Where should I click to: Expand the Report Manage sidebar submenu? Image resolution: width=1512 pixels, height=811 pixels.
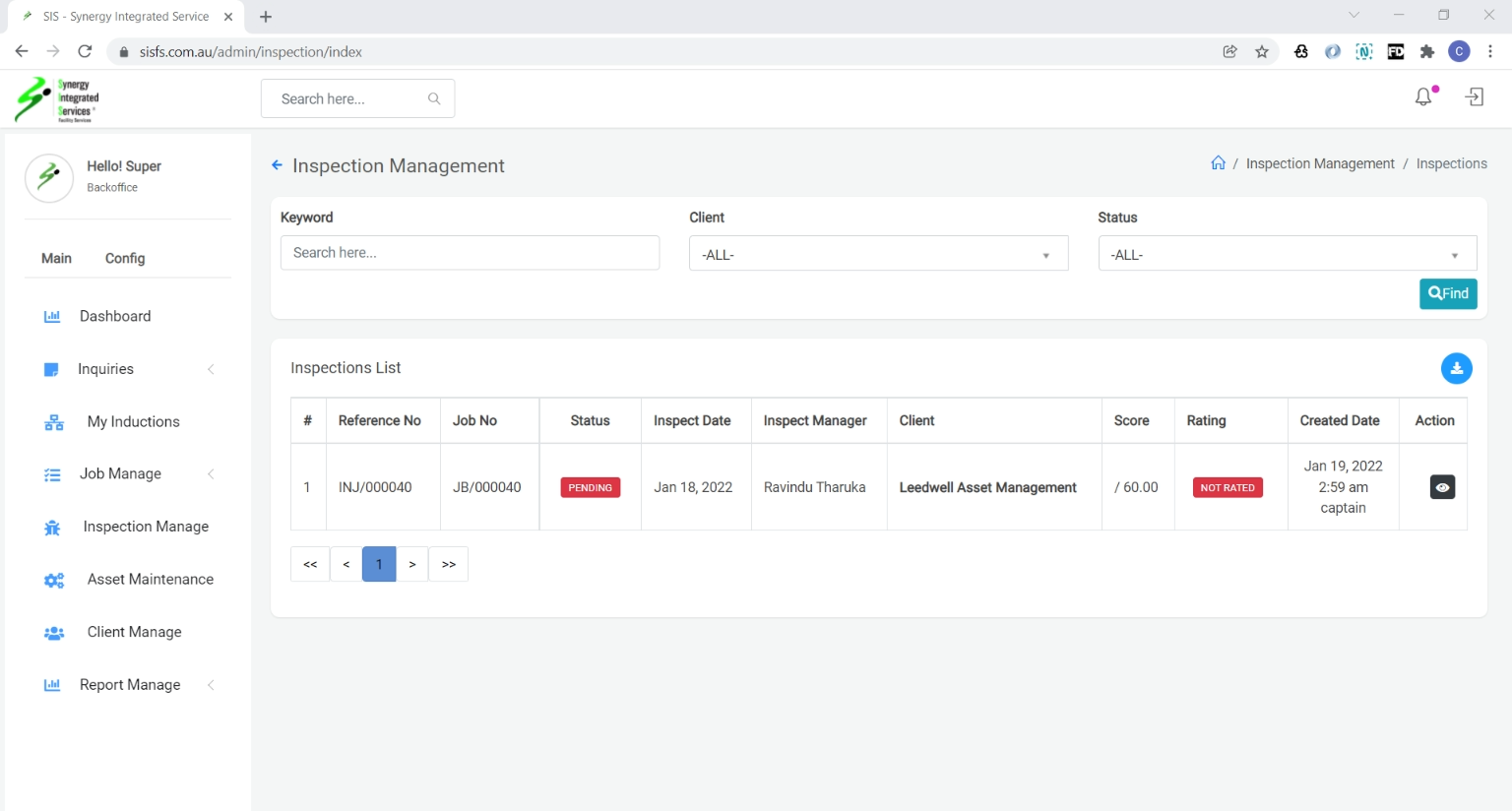128,685
